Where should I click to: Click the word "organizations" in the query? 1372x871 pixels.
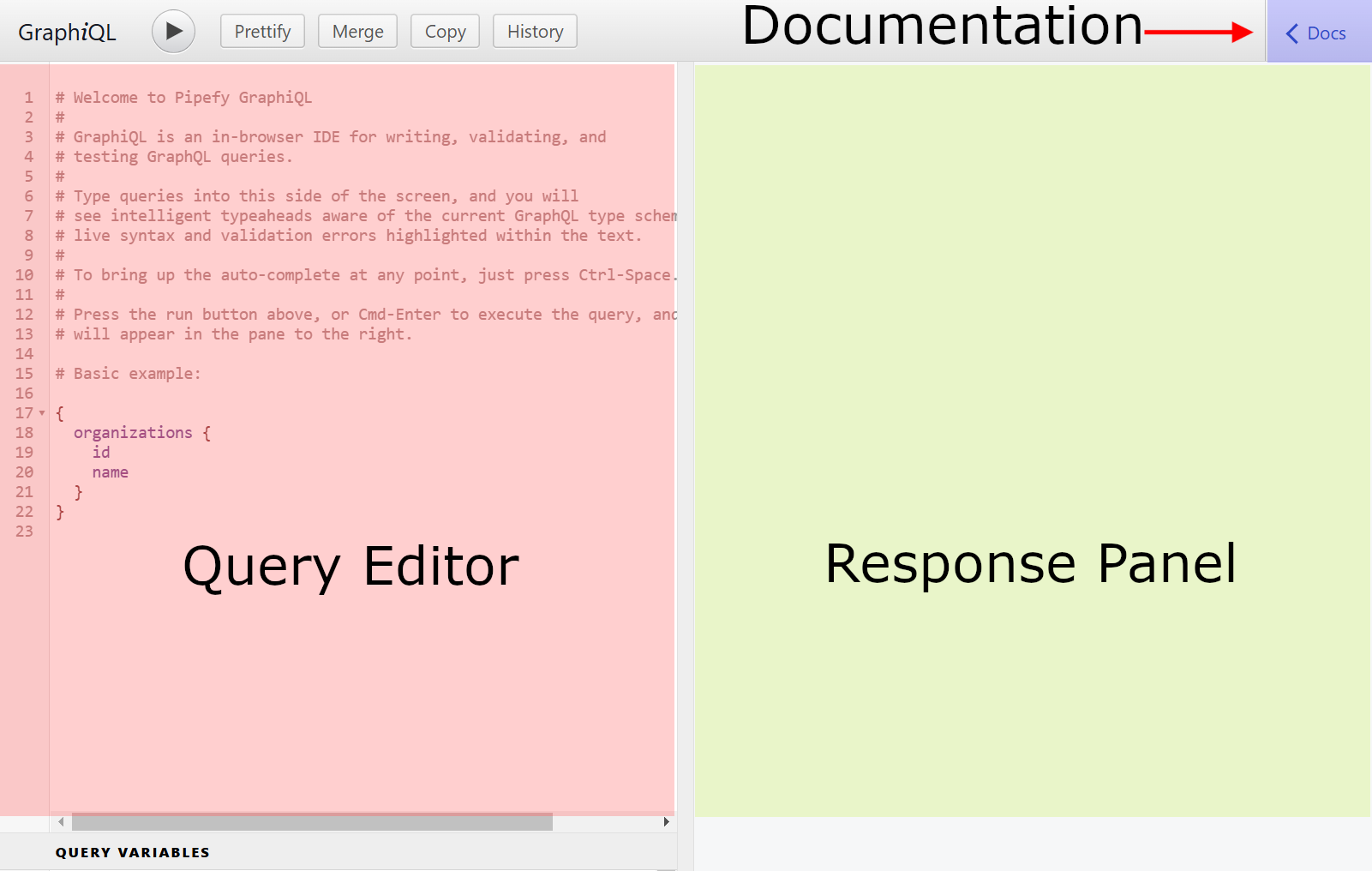(133, 433)
